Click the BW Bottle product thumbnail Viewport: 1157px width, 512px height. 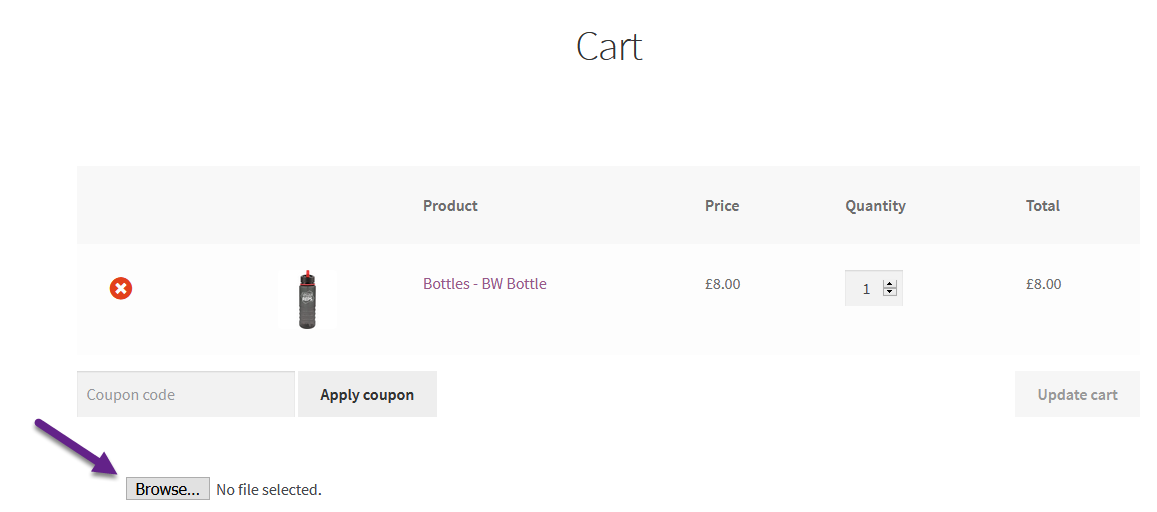point(307,298)
